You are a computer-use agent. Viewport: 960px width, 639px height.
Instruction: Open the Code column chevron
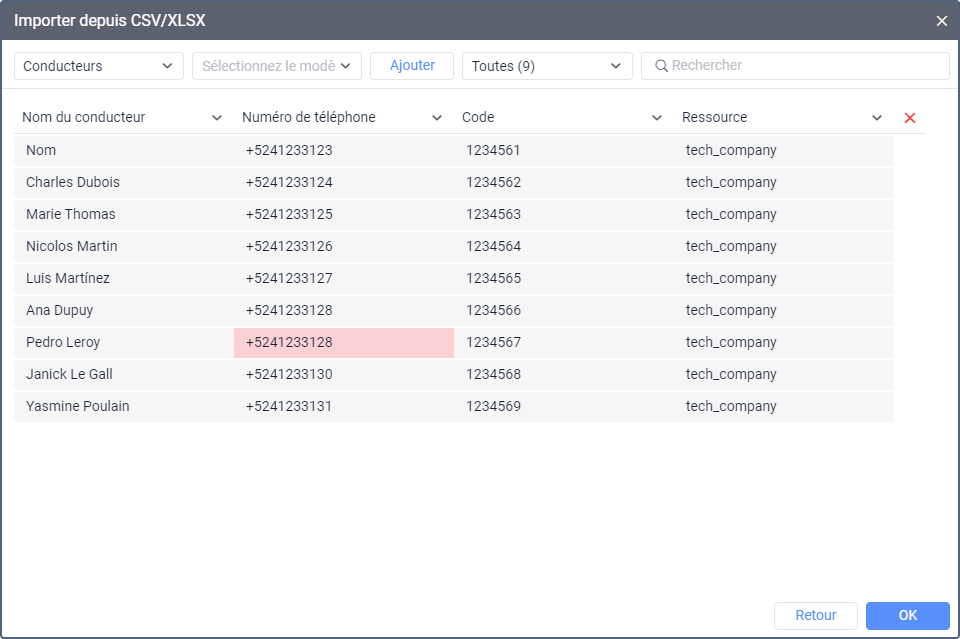pos(657,118)
